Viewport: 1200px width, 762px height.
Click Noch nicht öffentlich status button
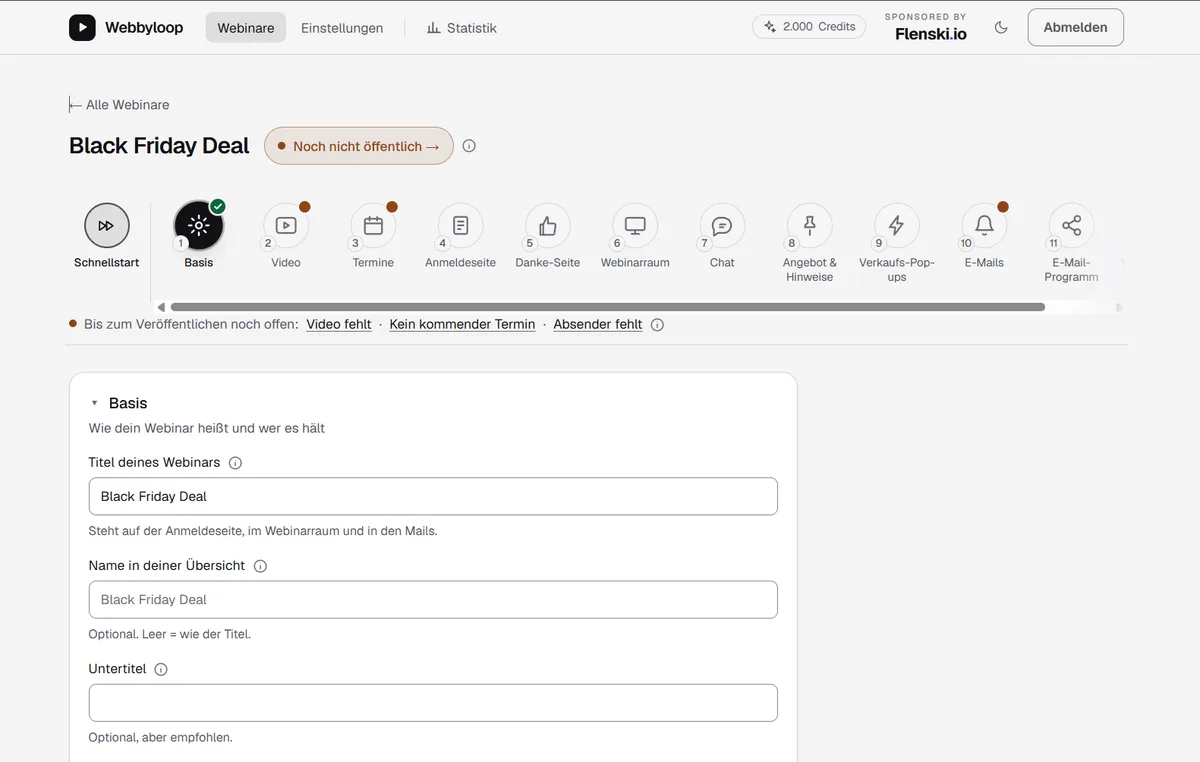click(x=359, y=146)
